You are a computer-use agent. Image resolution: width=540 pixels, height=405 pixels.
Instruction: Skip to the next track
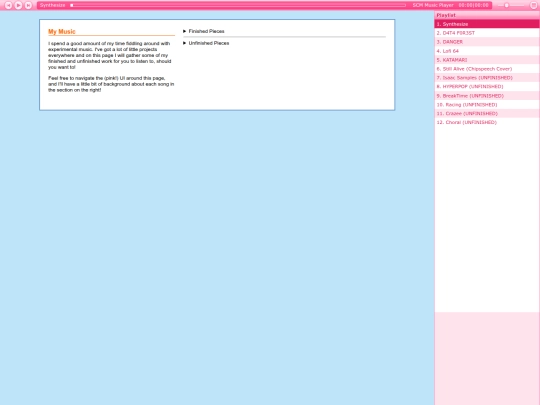(x=28, y=5)
